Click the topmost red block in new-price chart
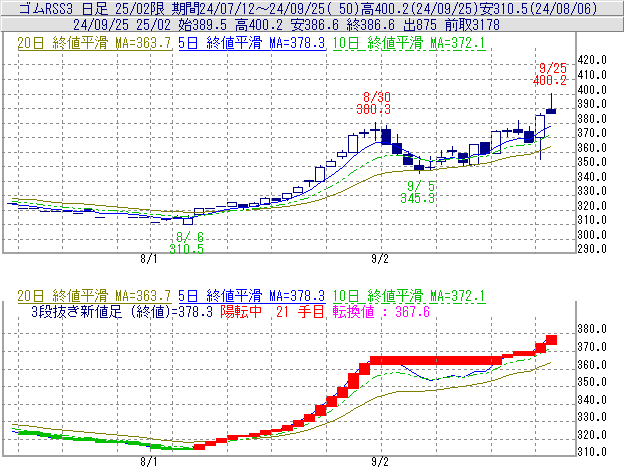The image size is (624, 475). [x=551, y=340]
